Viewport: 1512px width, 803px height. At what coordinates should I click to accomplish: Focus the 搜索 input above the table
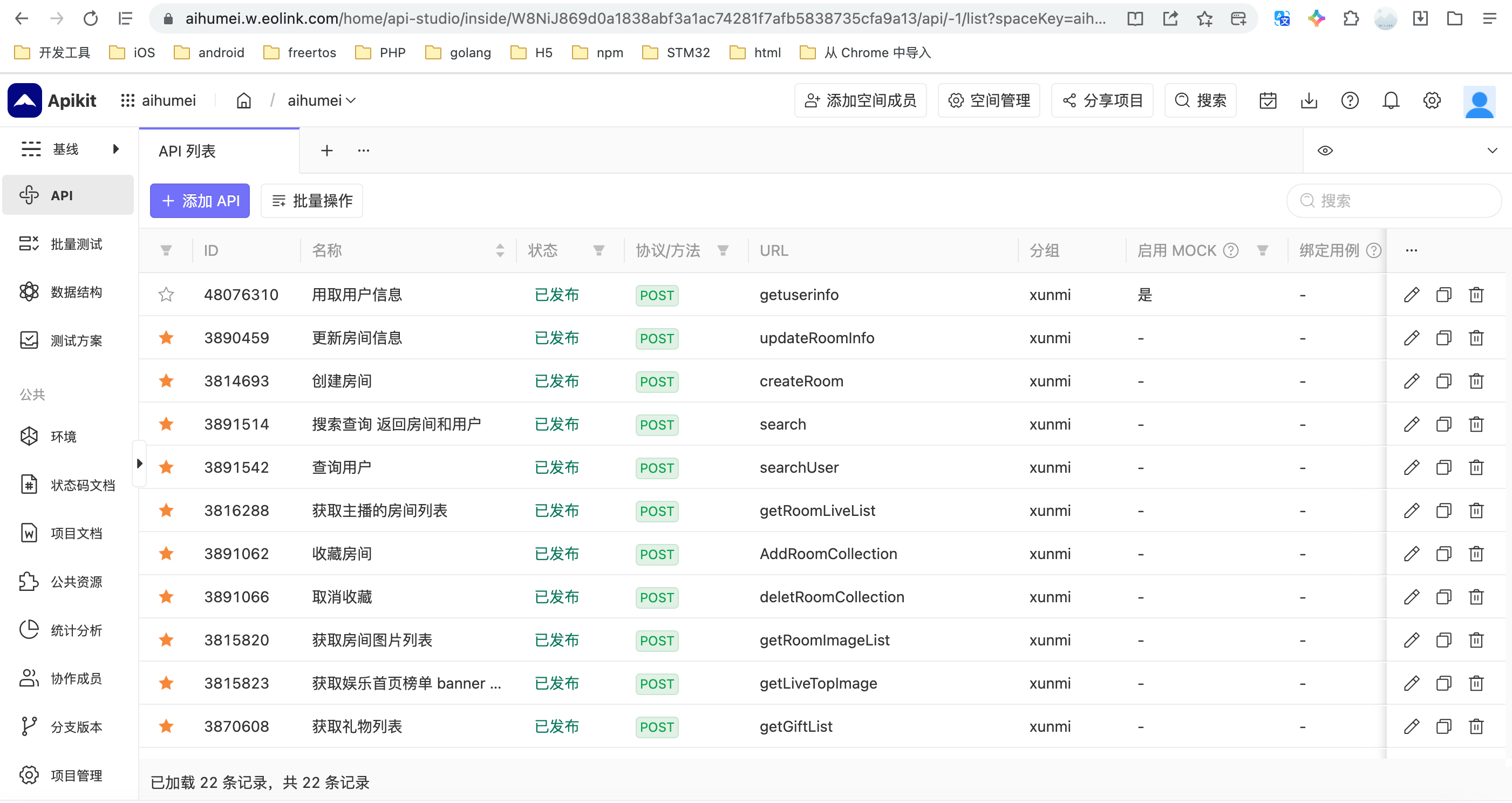coord(1393,201)
